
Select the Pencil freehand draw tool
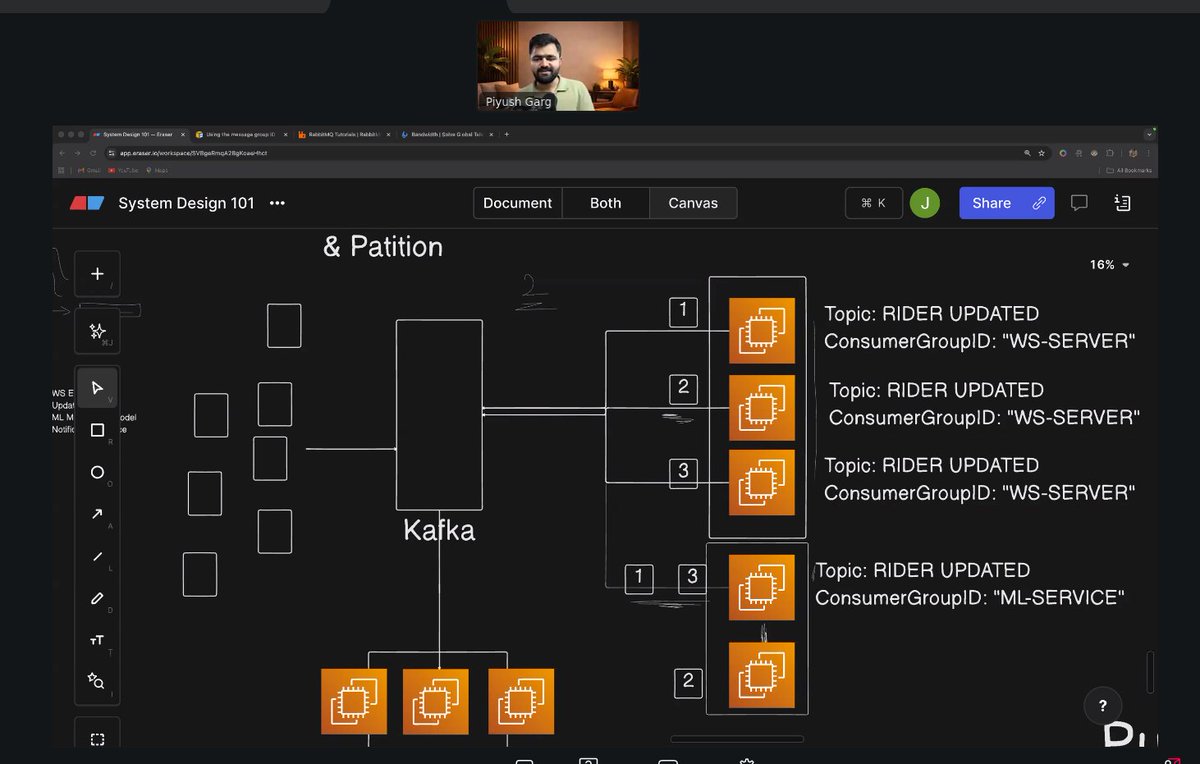click(x=97, y=598)
